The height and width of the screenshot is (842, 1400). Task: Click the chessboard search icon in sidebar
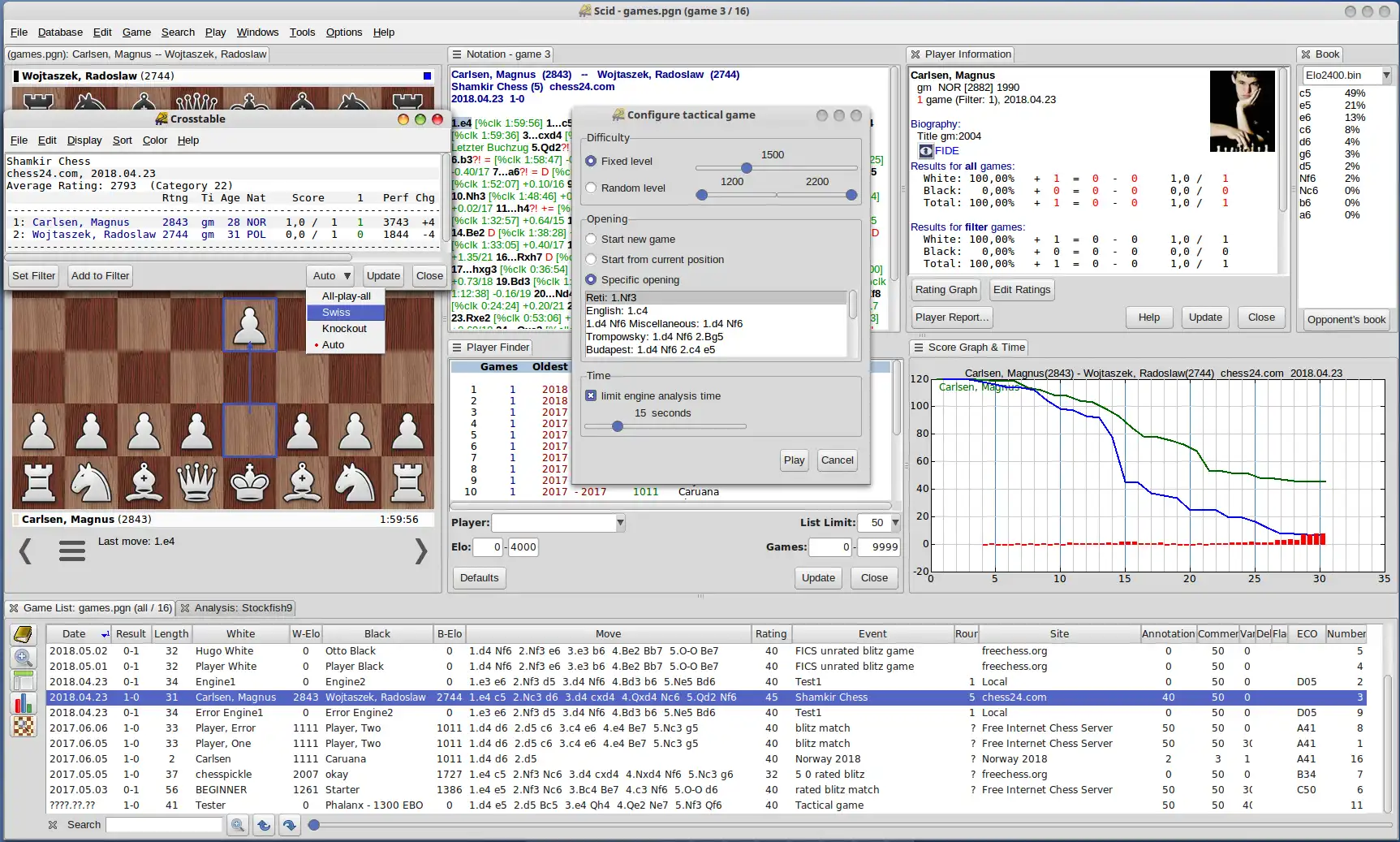tap(24, 726)
